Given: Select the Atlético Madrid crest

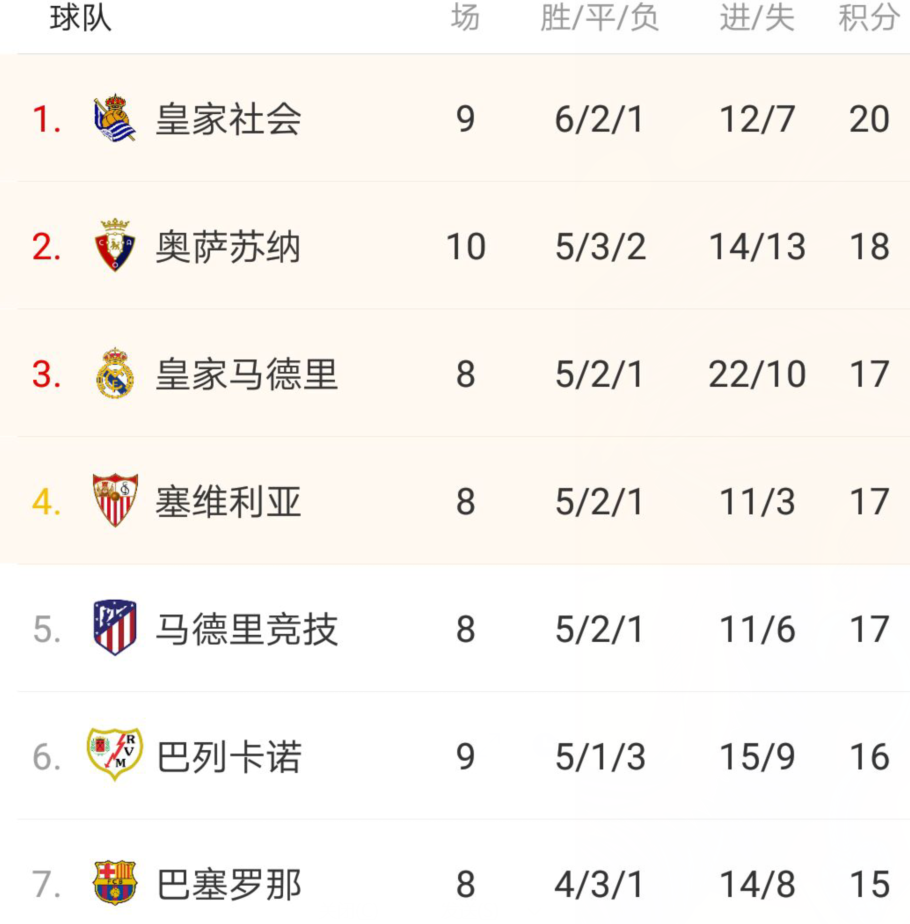Looking at the screenshot, I should (115, 628).
